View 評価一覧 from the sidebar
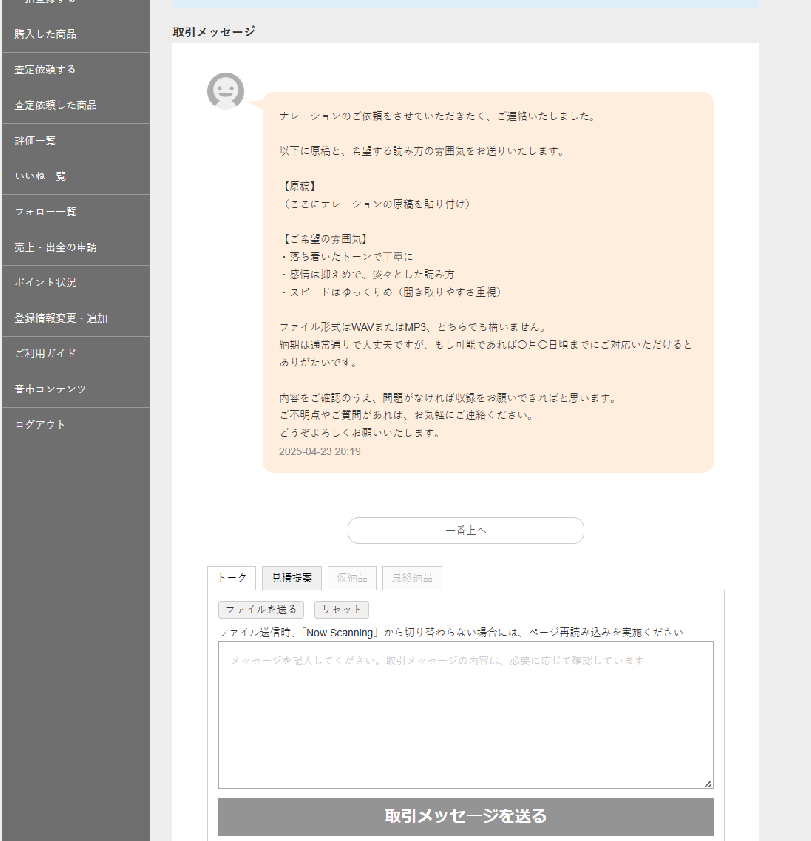The height and width of the screenshot is (841, 811). (x=36, y=141)
